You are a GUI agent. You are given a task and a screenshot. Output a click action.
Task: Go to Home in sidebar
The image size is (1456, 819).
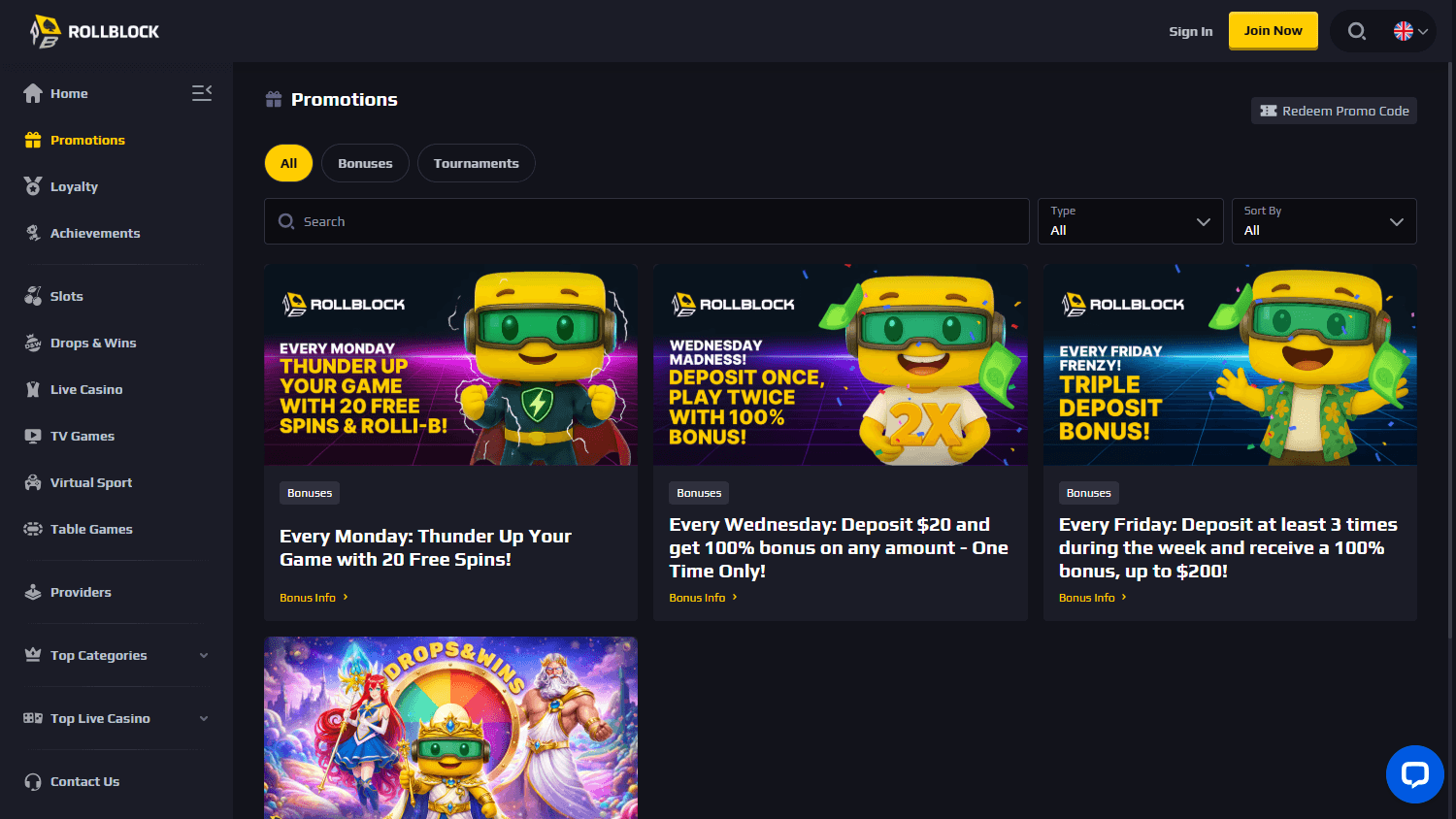(69, 93)
